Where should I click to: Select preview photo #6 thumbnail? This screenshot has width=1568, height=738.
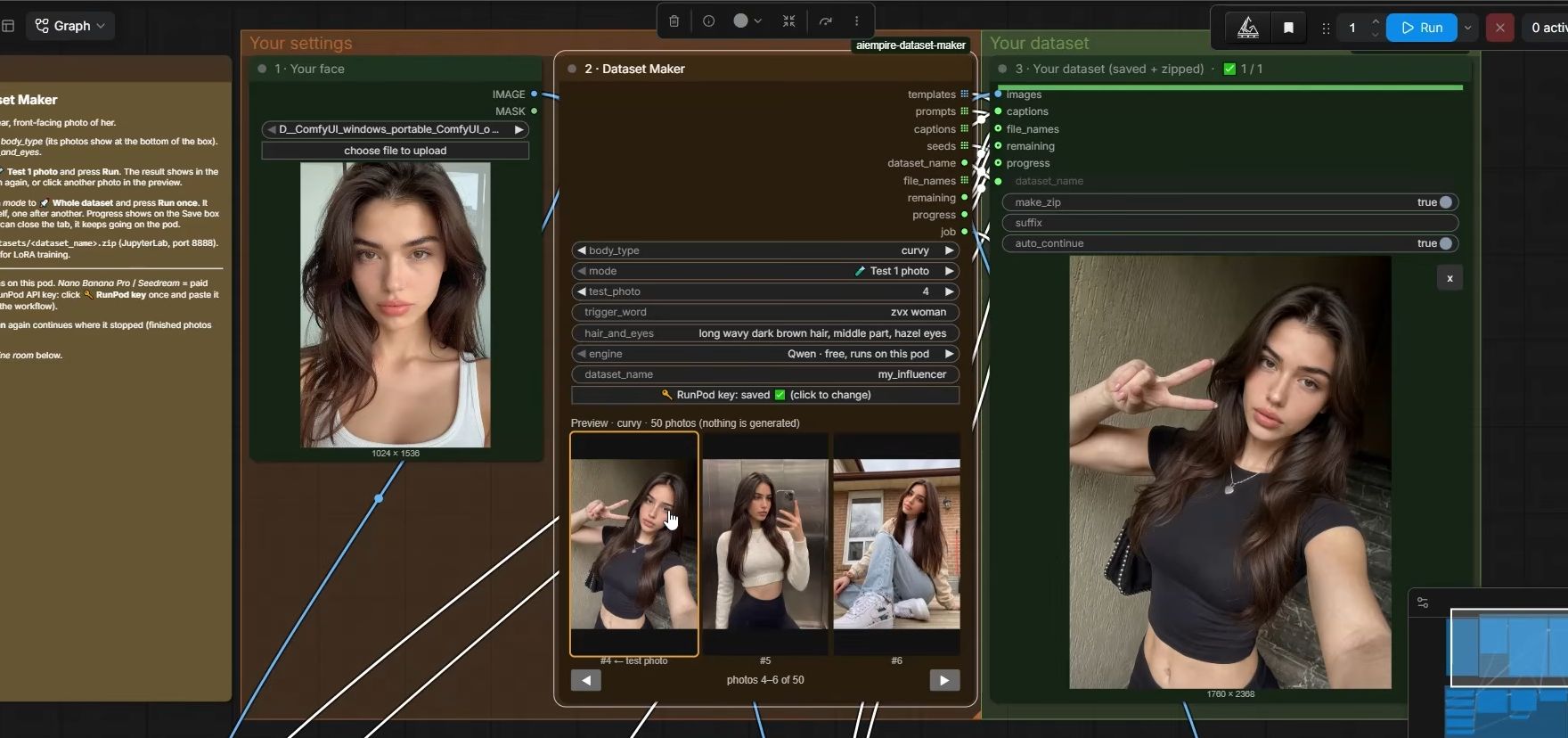tap(896, 544)
